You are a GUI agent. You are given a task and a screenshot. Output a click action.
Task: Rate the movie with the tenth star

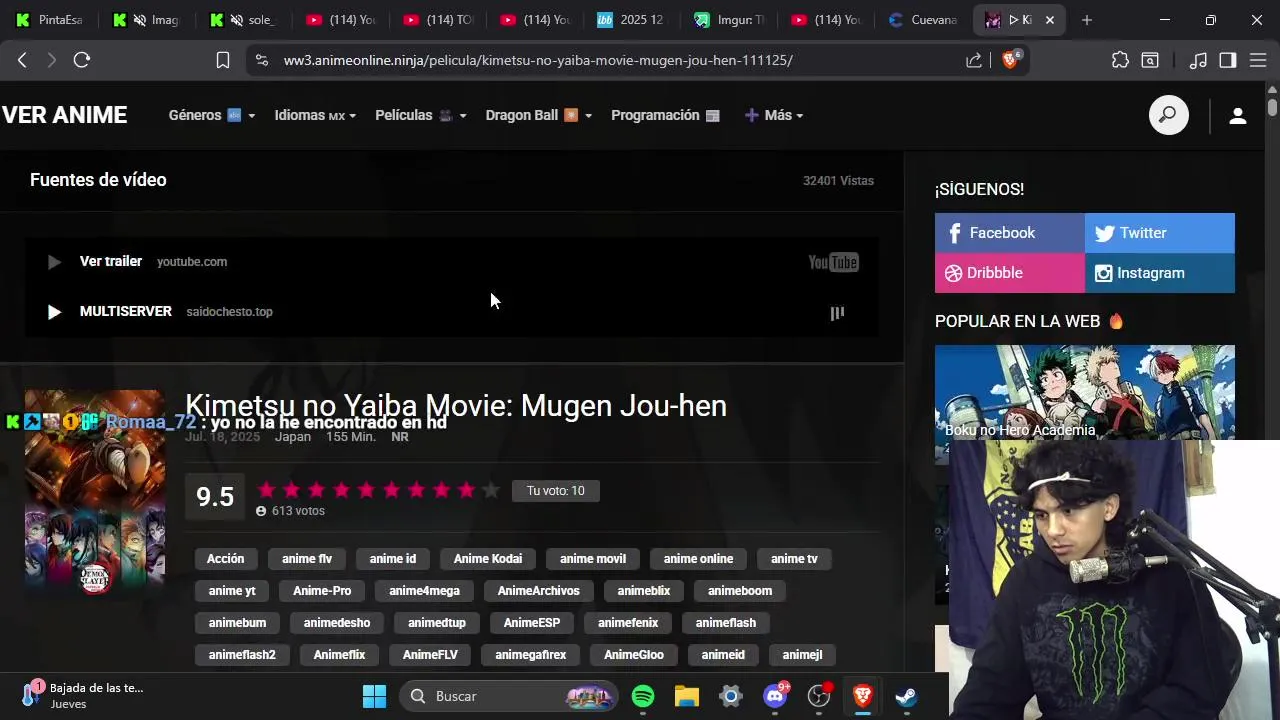point(491,490)
